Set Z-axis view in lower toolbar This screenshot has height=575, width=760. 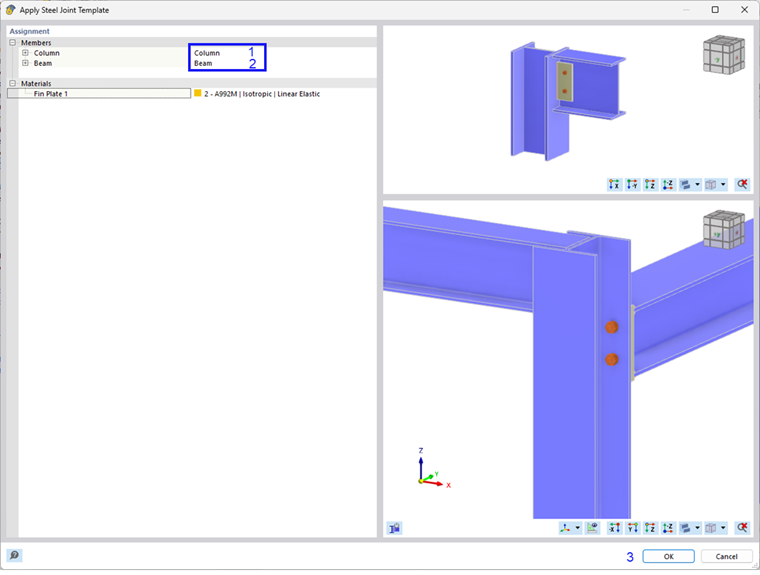(x=650, y=528)
